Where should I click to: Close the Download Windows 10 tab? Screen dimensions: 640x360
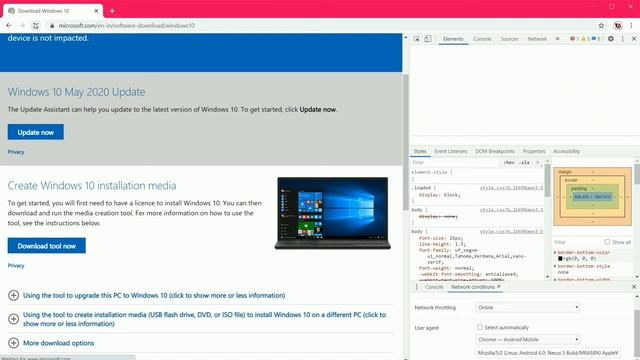tap(96, 11)
